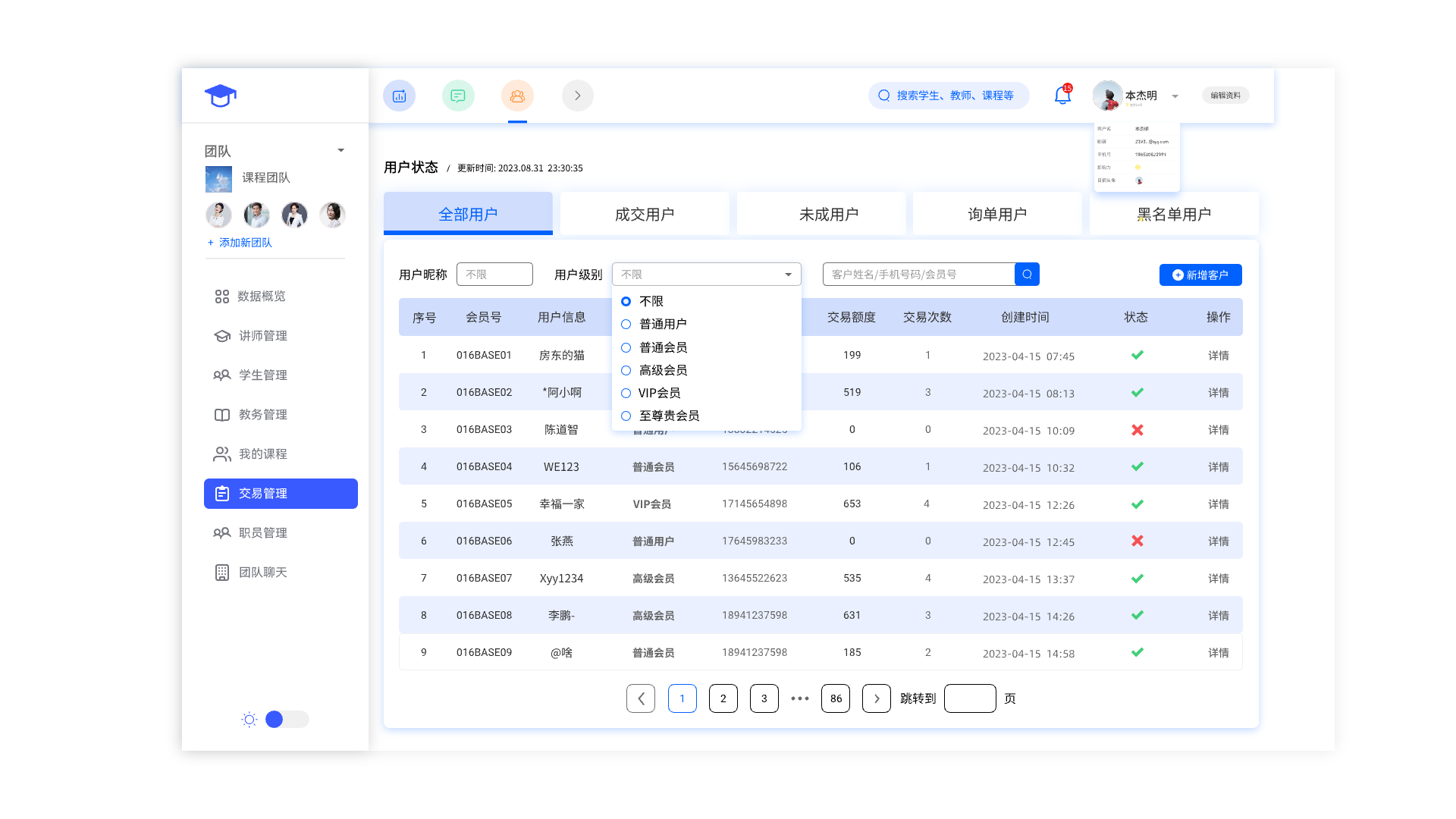
Task: Switch to the 黑名单用户 tab
Action: click(1173, 214)
